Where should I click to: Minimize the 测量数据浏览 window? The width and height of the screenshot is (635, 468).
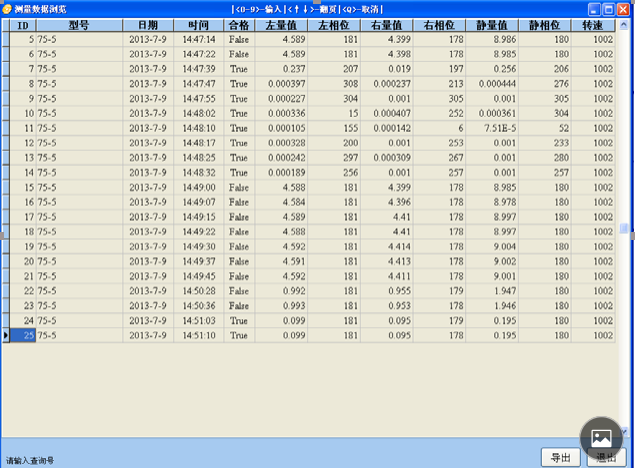tap(596, 8)
